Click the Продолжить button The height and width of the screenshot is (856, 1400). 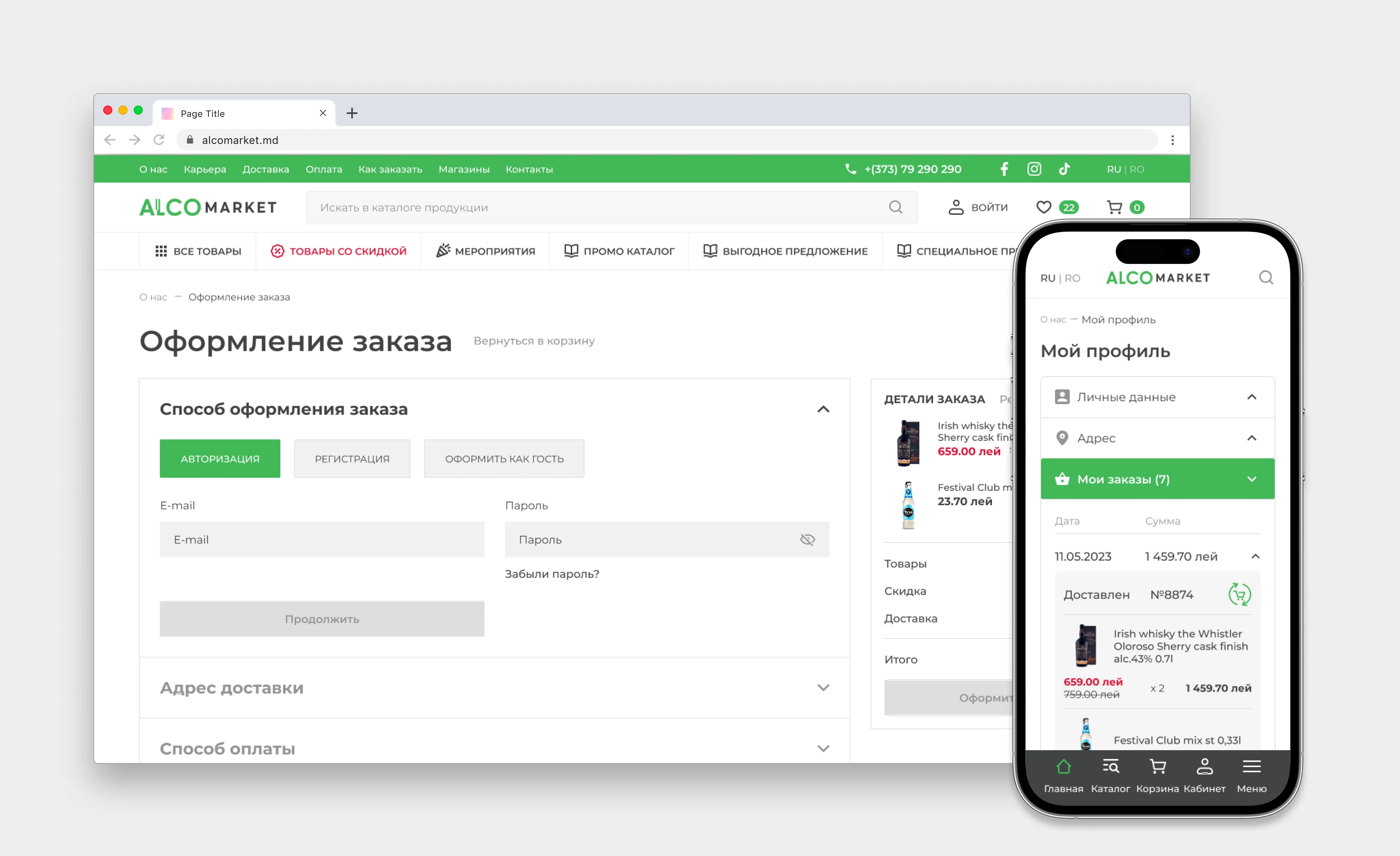322,619
